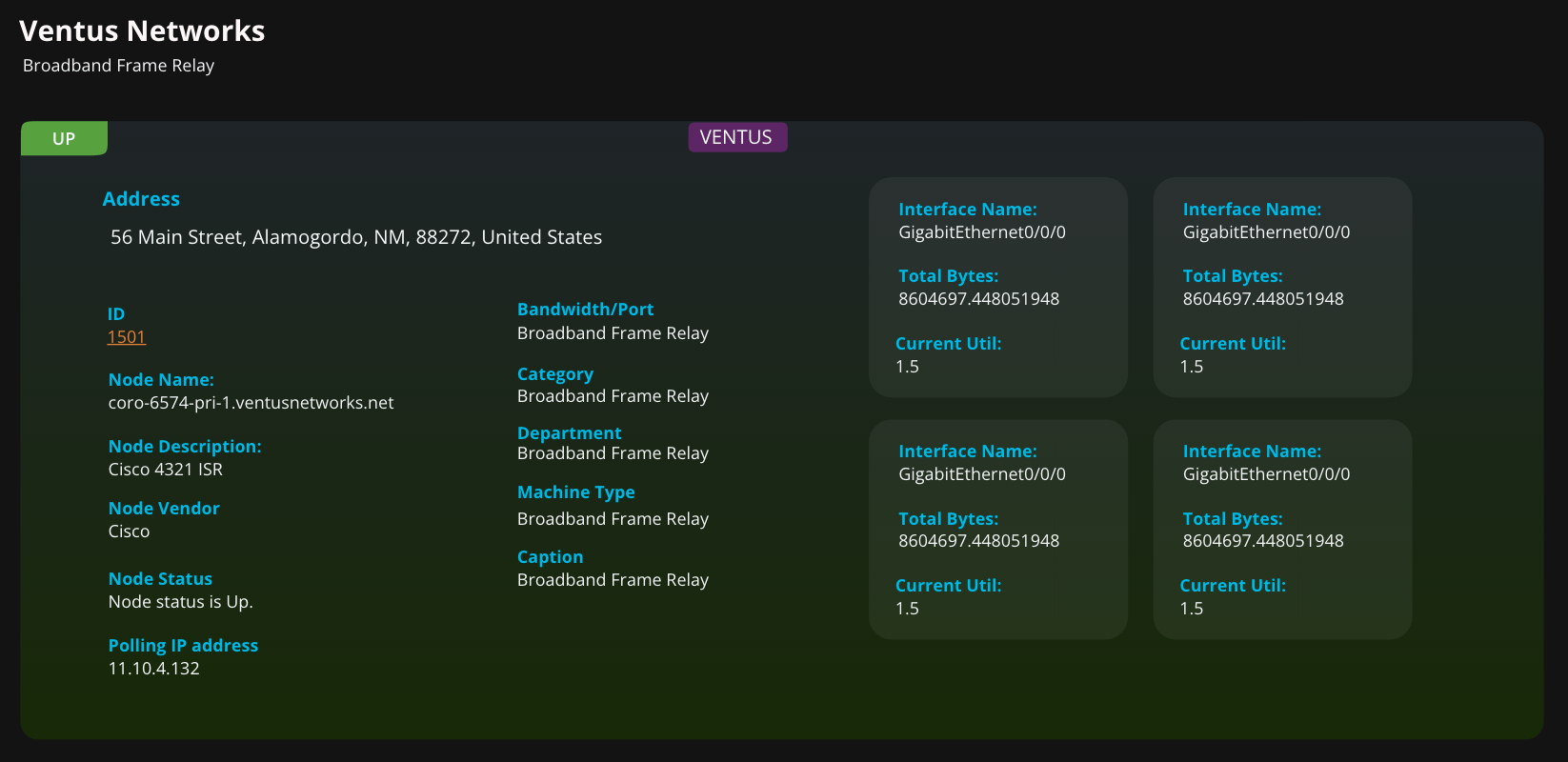Select the Cisco 4321 ISR description

point(166,470)
